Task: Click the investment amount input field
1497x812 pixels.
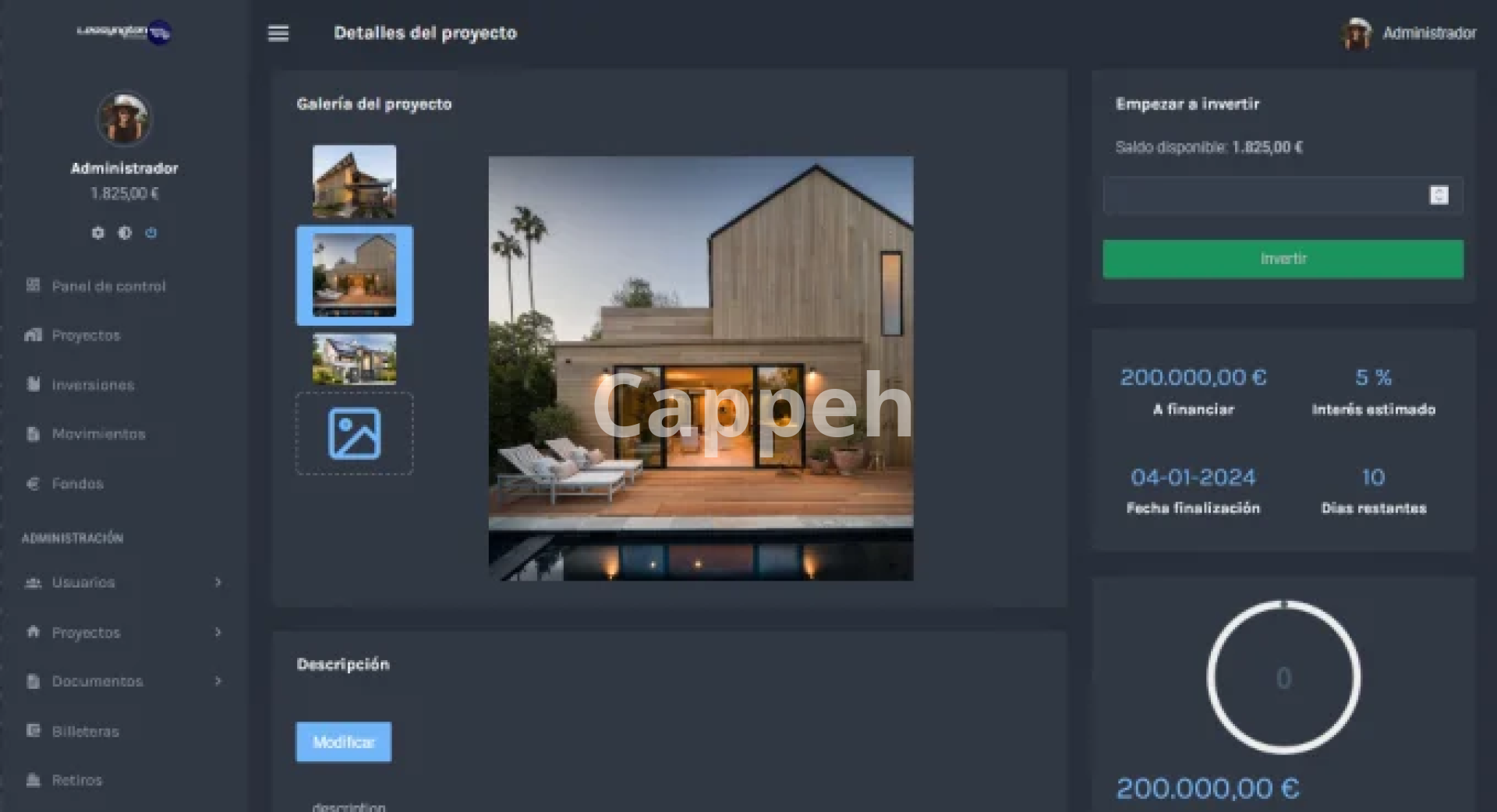Action: click(x=1263, y=195)
